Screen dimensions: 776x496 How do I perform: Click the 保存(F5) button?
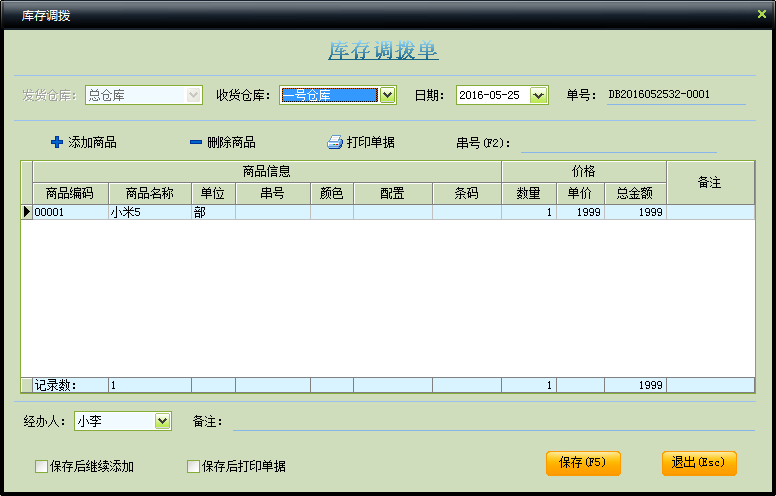click(x=583, y=463)
